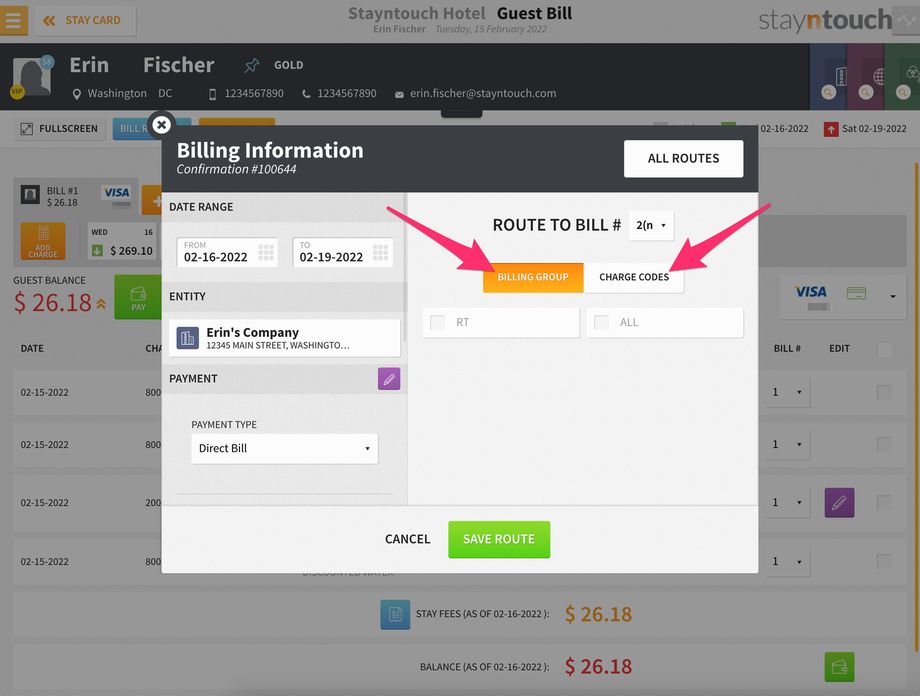The image size is (920, 696).
Task: Click the telephone handset icon
Action: 306,94
